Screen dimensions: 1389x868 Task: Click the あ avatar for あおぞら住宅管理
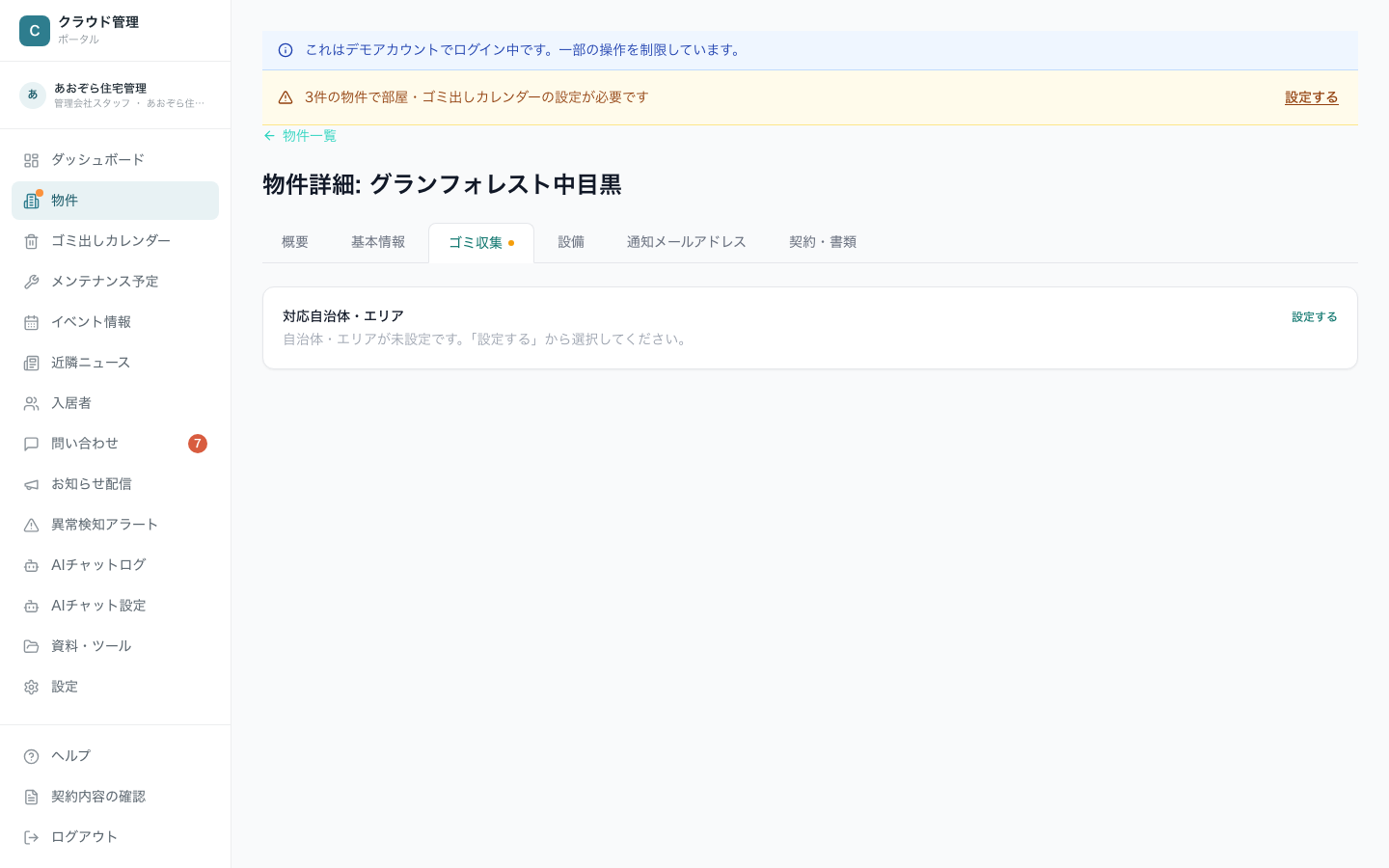tap(33, 95)
